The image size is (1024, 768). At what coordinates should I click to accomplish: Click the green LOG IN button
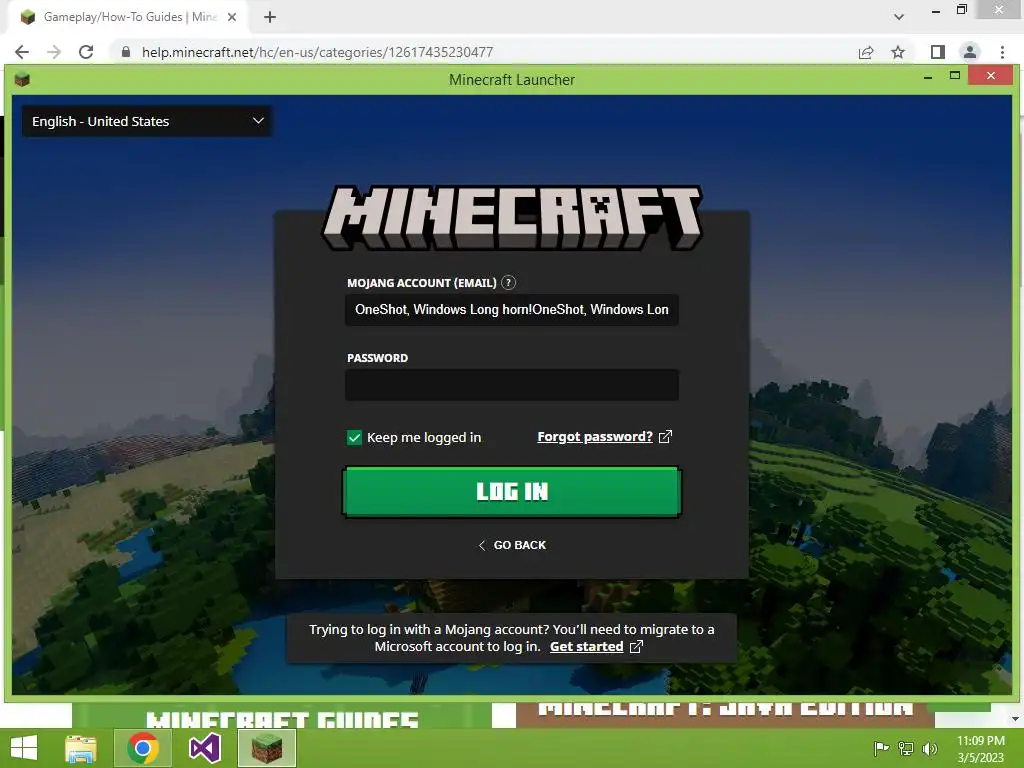pyautogui.click(x=512, y=492)
